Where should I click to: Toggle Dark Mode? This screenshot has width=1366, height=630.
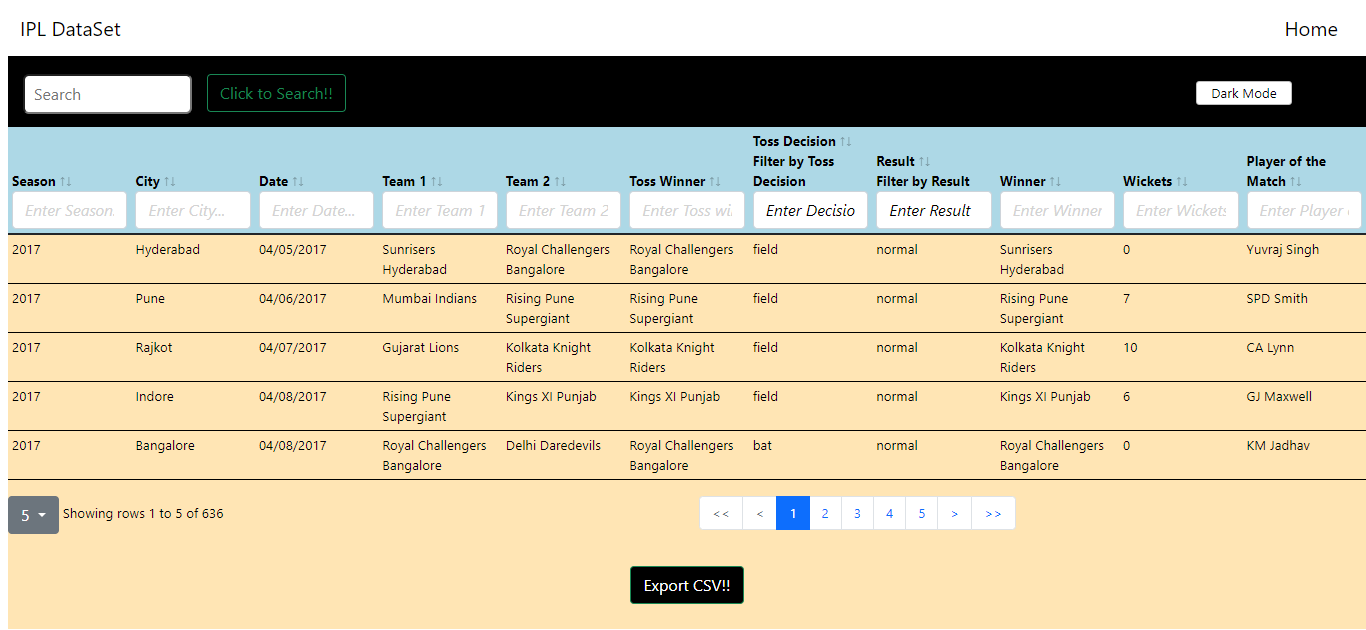[x=1244, y=93]
